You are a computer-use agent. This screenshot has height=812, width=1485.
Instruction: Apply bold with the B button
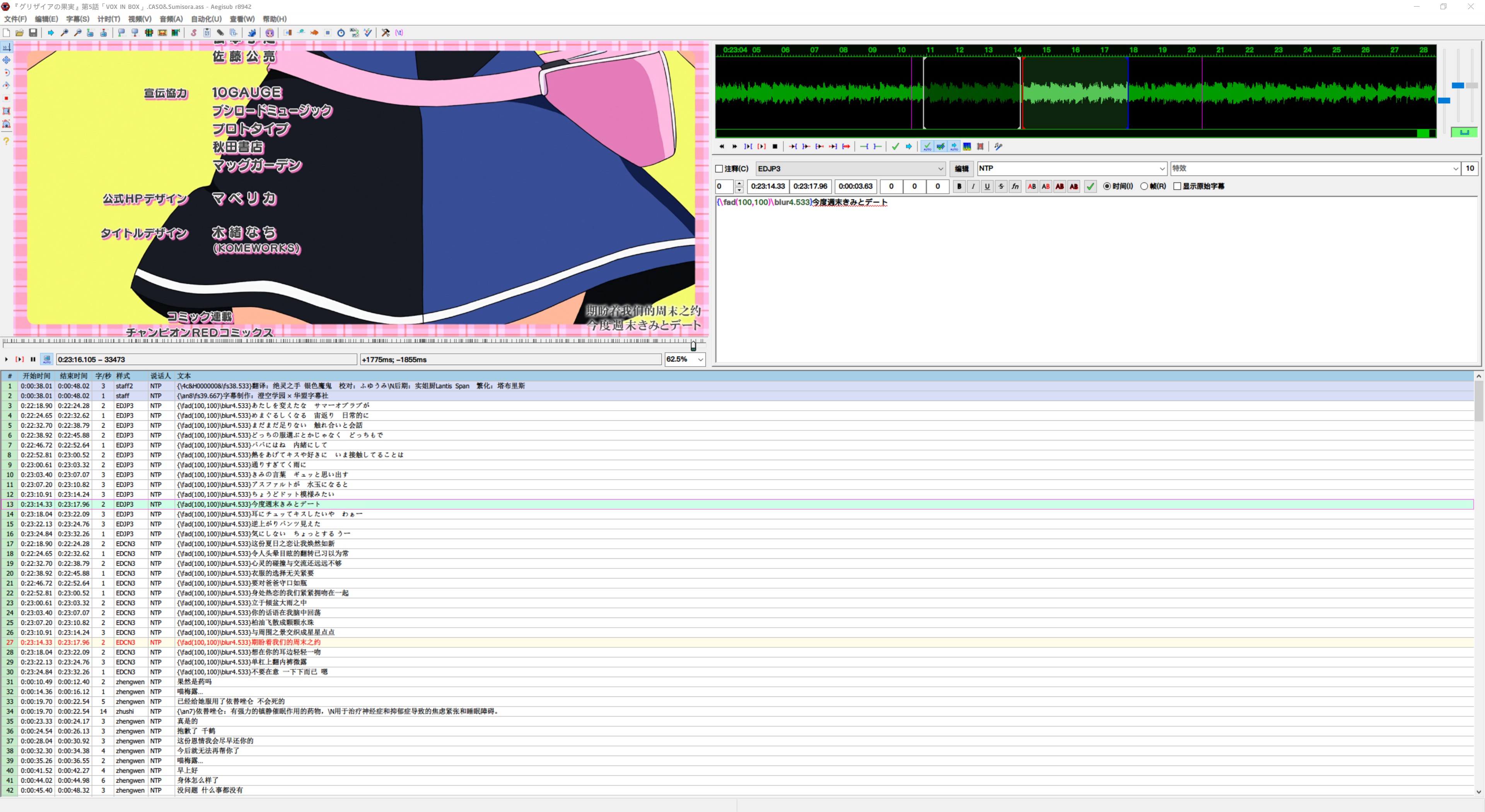[x=959, y=186]
